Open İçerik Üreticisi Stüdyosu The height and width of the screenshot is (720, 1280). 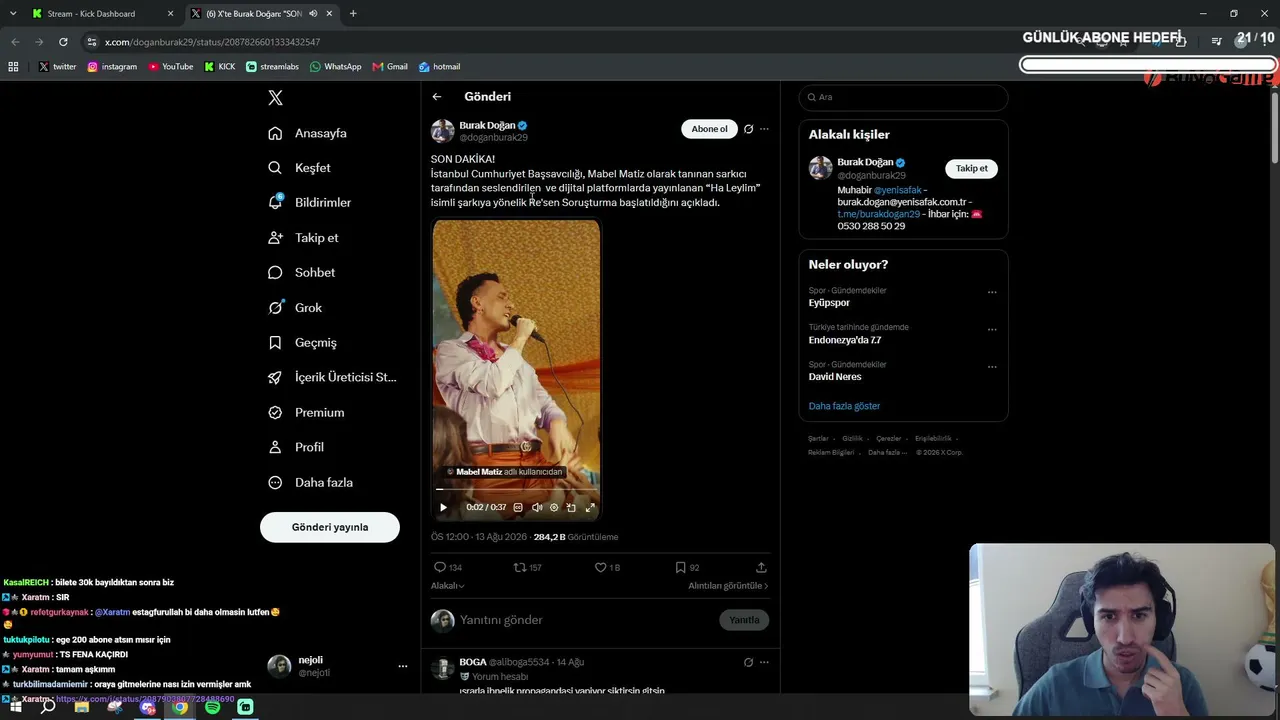[332, 378]
